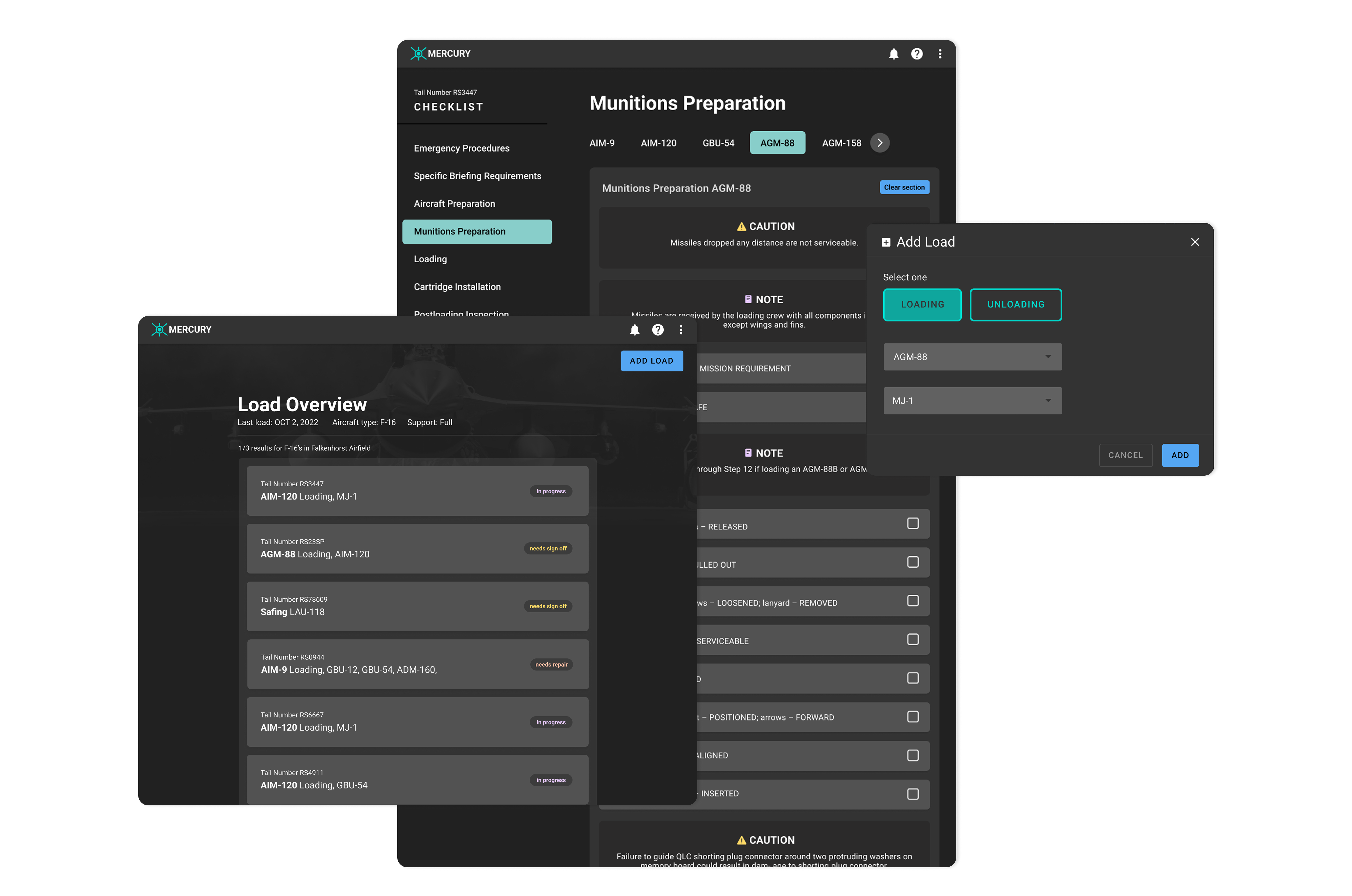
Task: Open the AGM-88 munition dropdown
Action: click(972, 357)
